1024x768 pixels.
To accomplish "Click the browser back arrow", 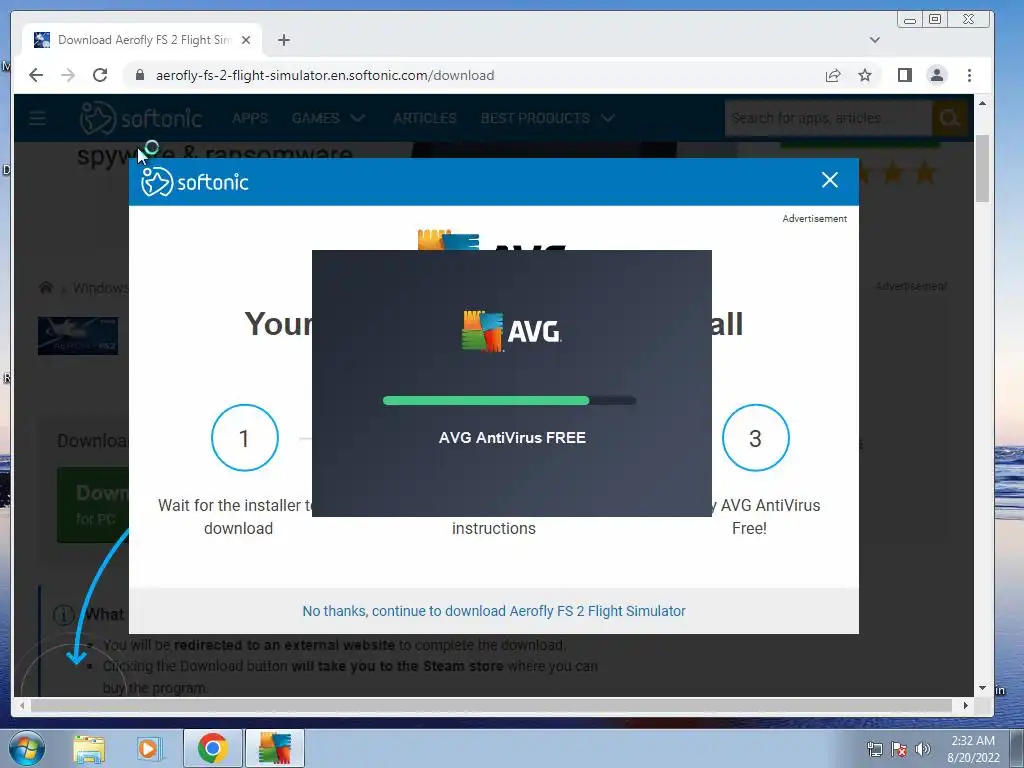I will 36,75.
